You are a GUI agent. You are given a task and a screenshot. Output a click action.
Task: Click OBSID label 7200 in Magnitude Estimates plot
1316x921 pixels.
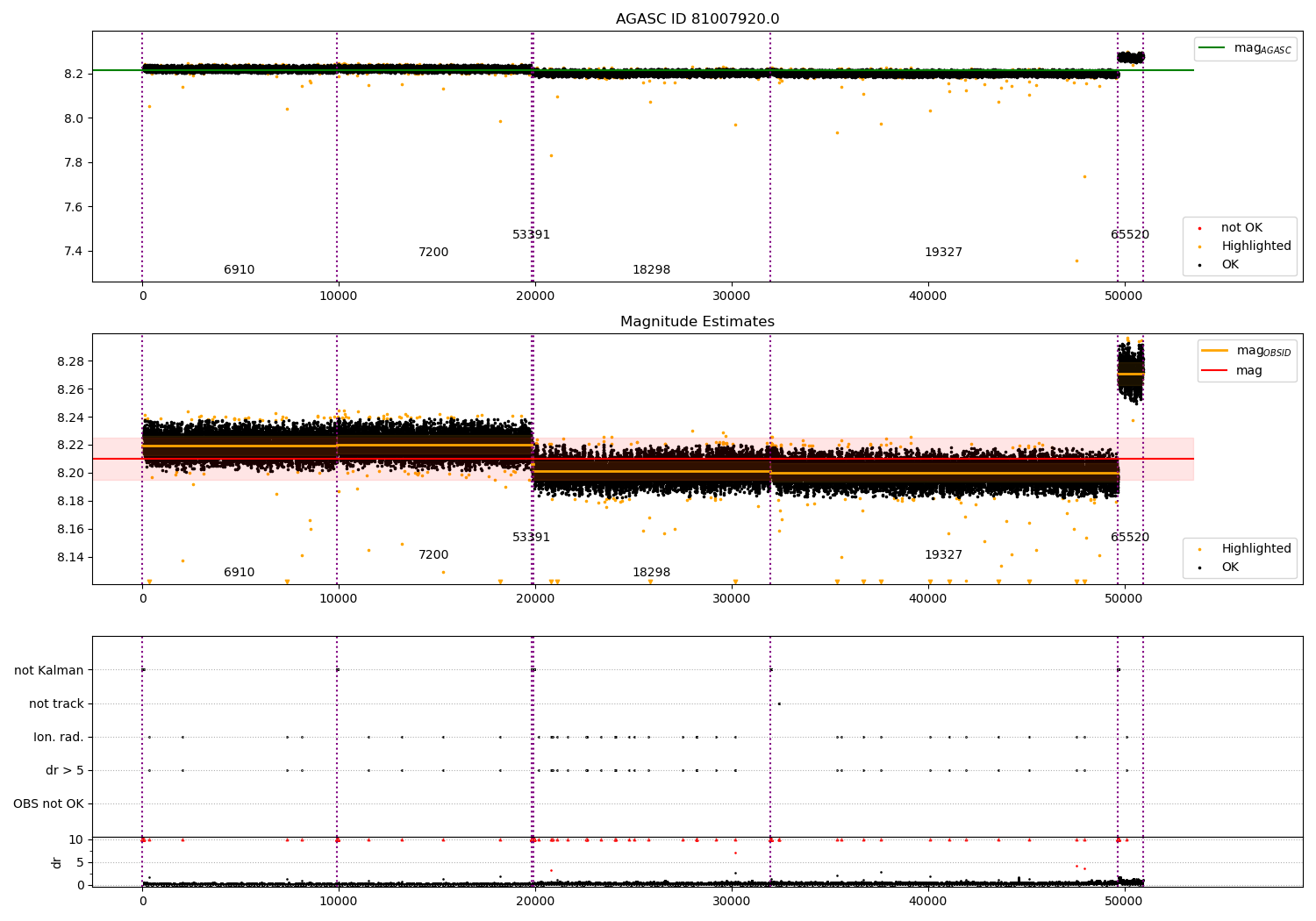pyautogui.click(x=433, y=555)
